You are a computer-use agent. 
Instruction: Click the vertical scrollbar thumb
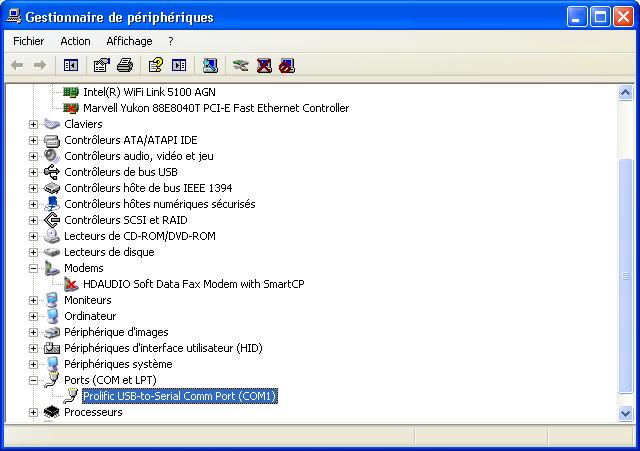(625, 276)
